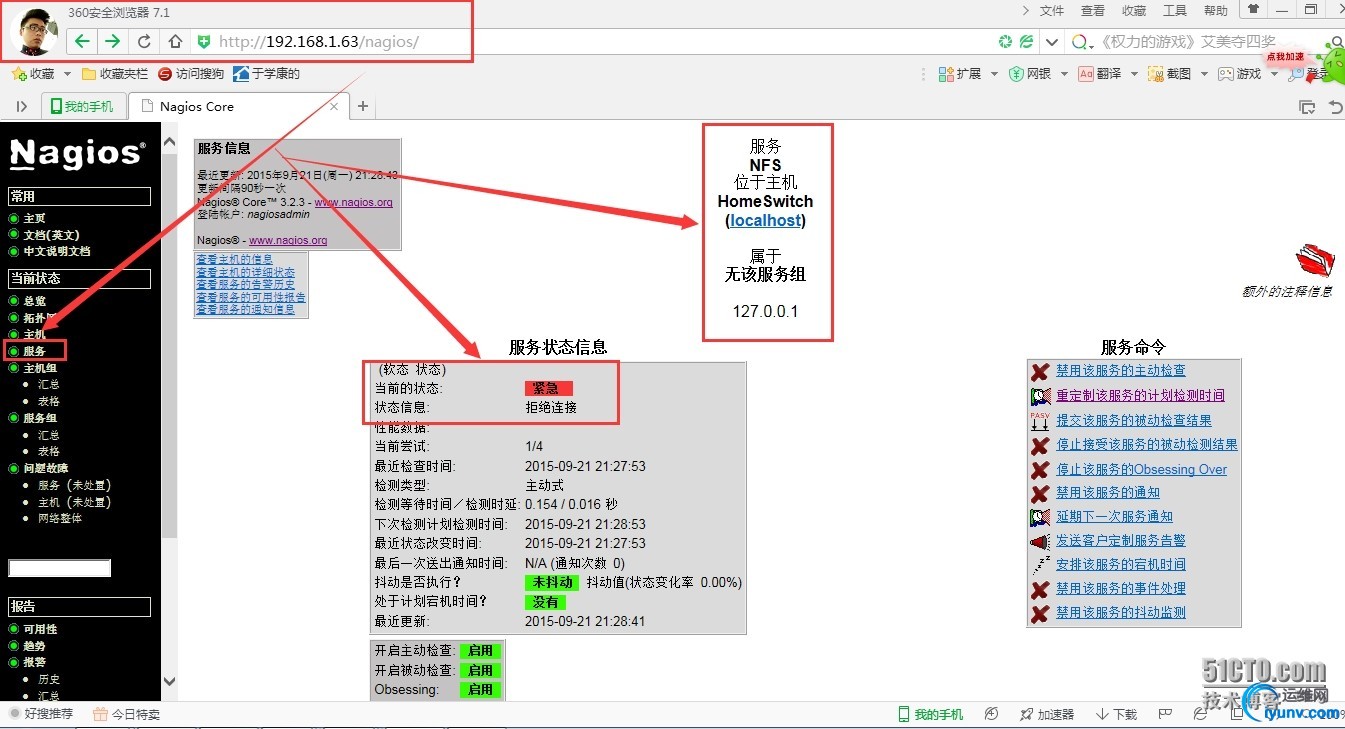Expand the menu bar chevron before 文件
Viewport: 1345px width, 729px height.
click(x=1025, y=10)
